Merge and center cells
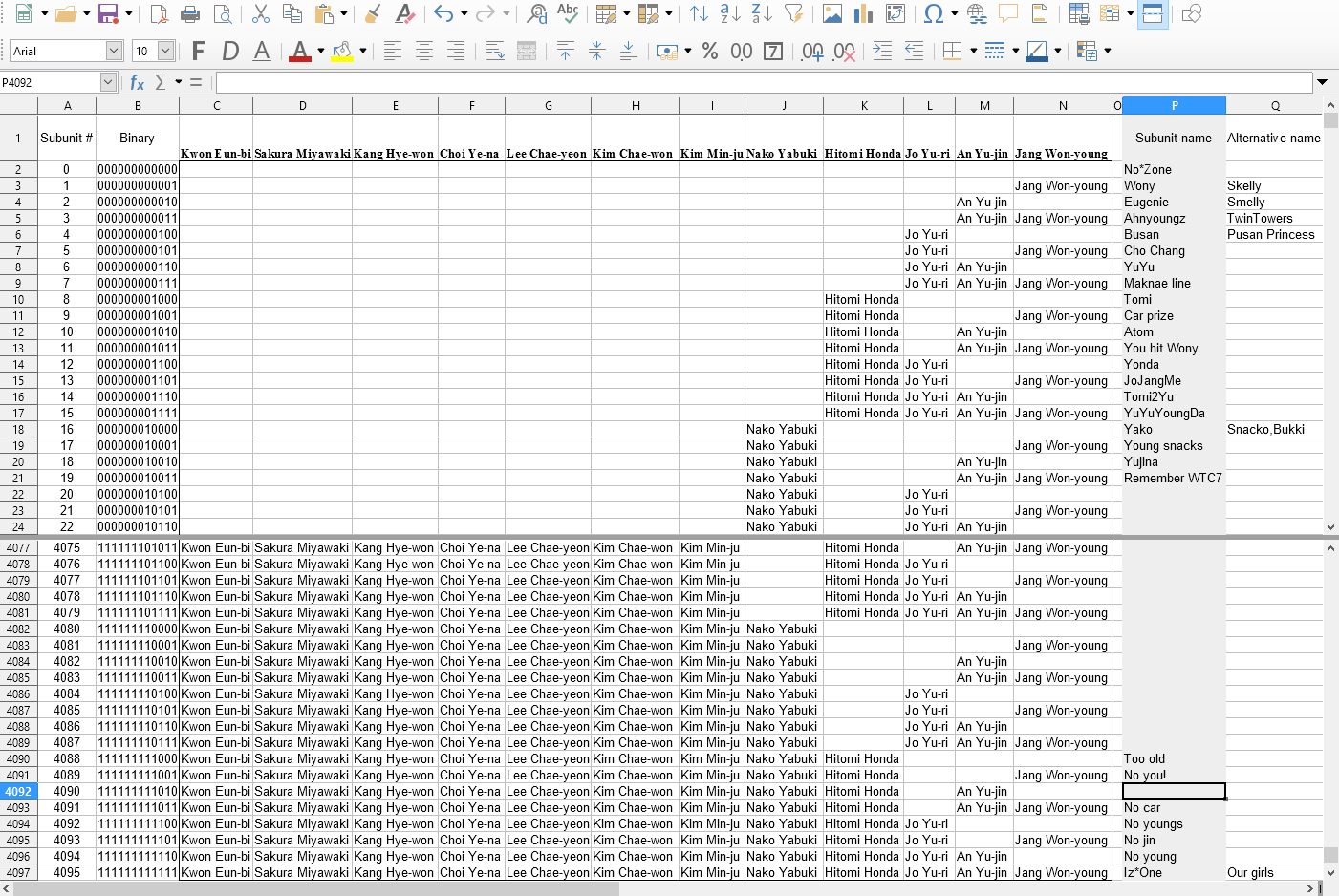Image resolution: width=1339 pixels, height=896 pixels. (x=527, y=51)
